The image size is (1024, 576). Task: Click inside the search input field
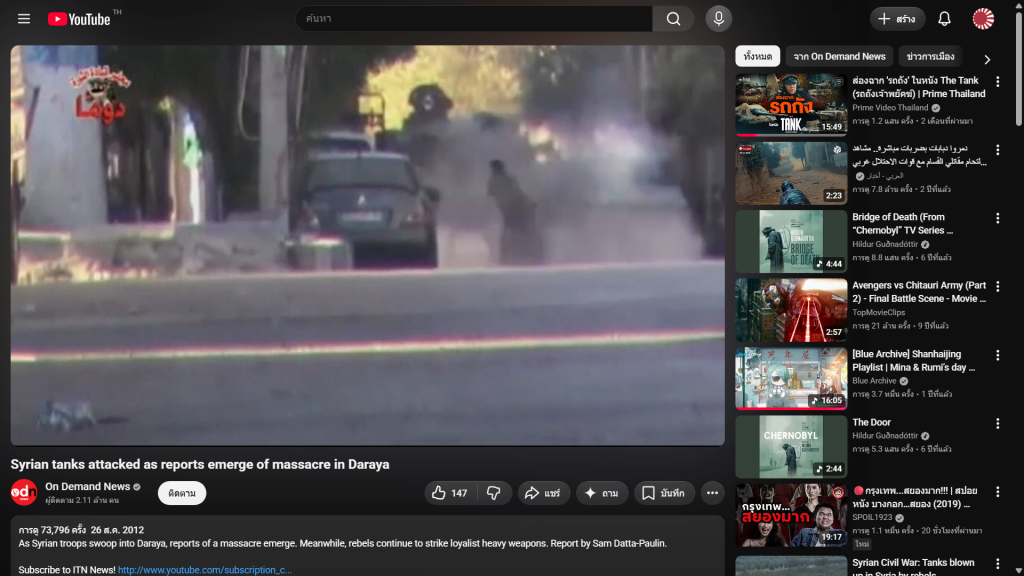(x=475, y=19)
